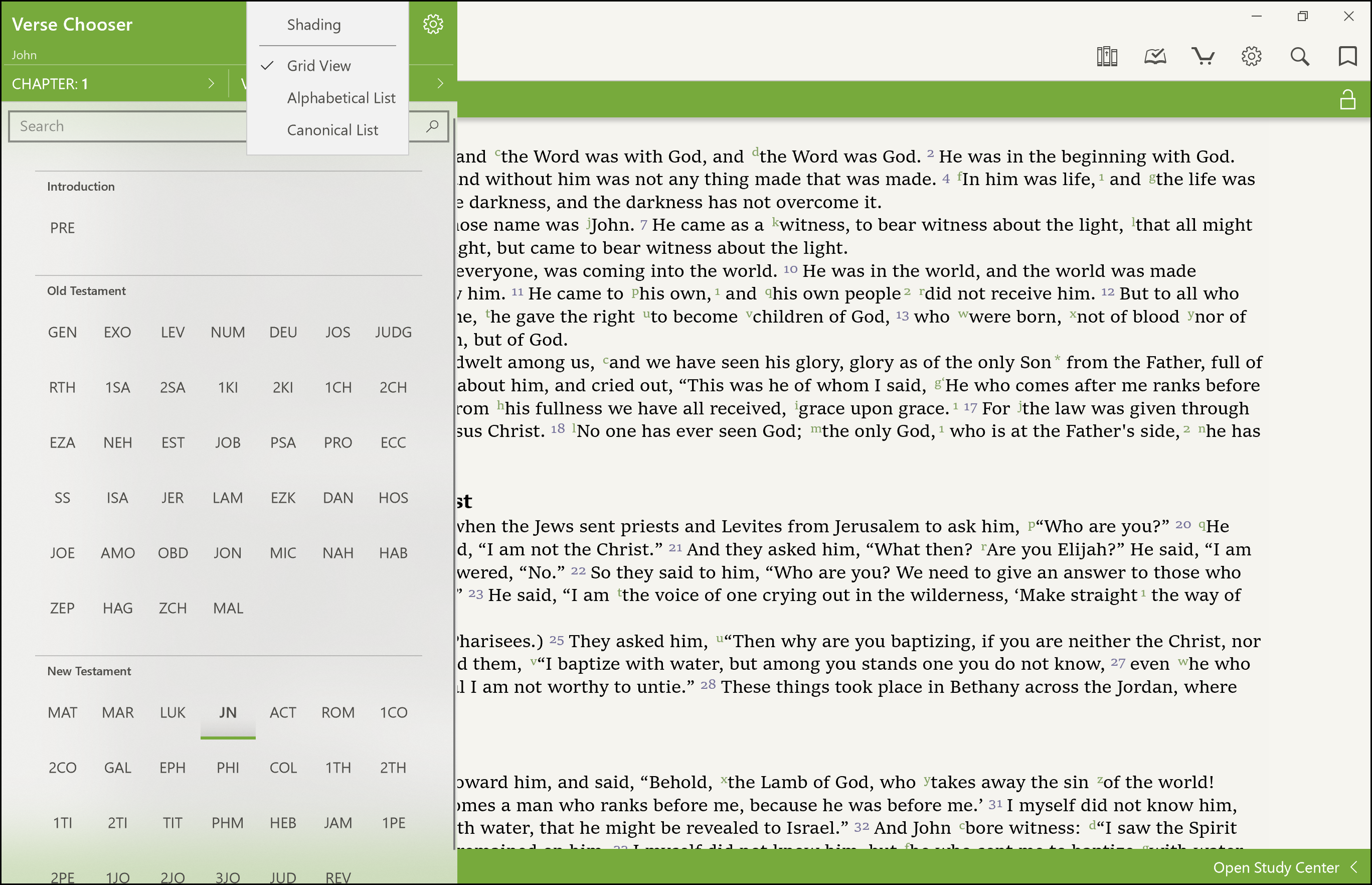Viewport: 1372px width, 885px height.
Task: Click the search magnifier in Verse Chooser
Action: pyautogui.click(x=432, y=126)
